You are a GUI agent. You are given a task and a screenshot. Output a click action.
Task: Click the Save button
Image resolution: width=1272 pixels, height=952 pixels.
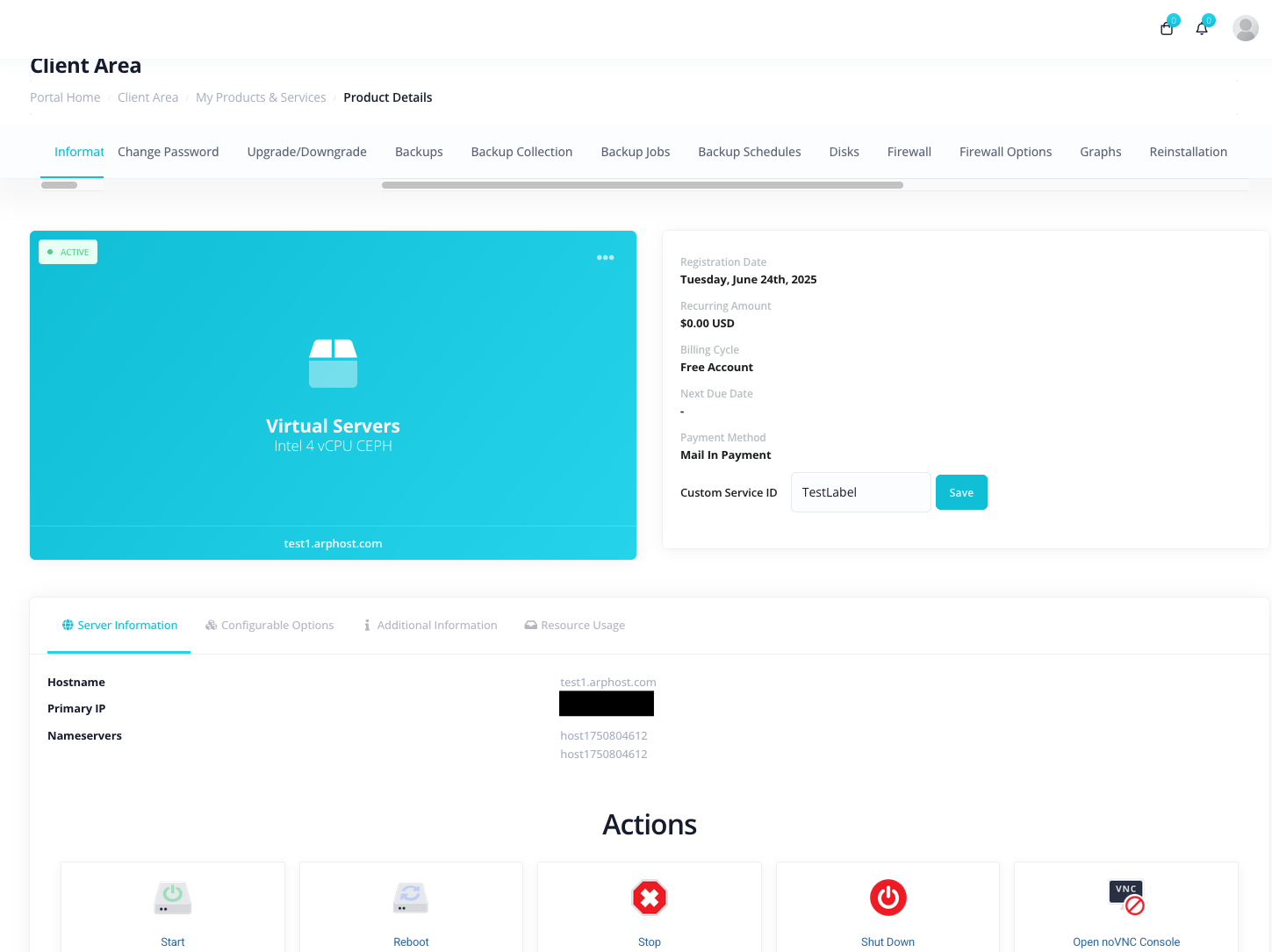pyautogui.click(x=961, y=492)
